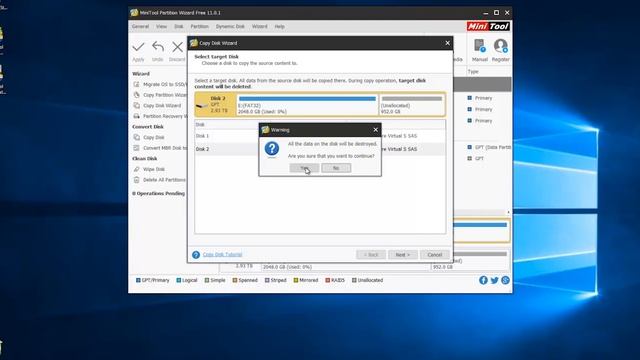Click the Discard X icon
Image resolution: width=640 pixels, height=360 pixels.
click(x=177, y=47)
